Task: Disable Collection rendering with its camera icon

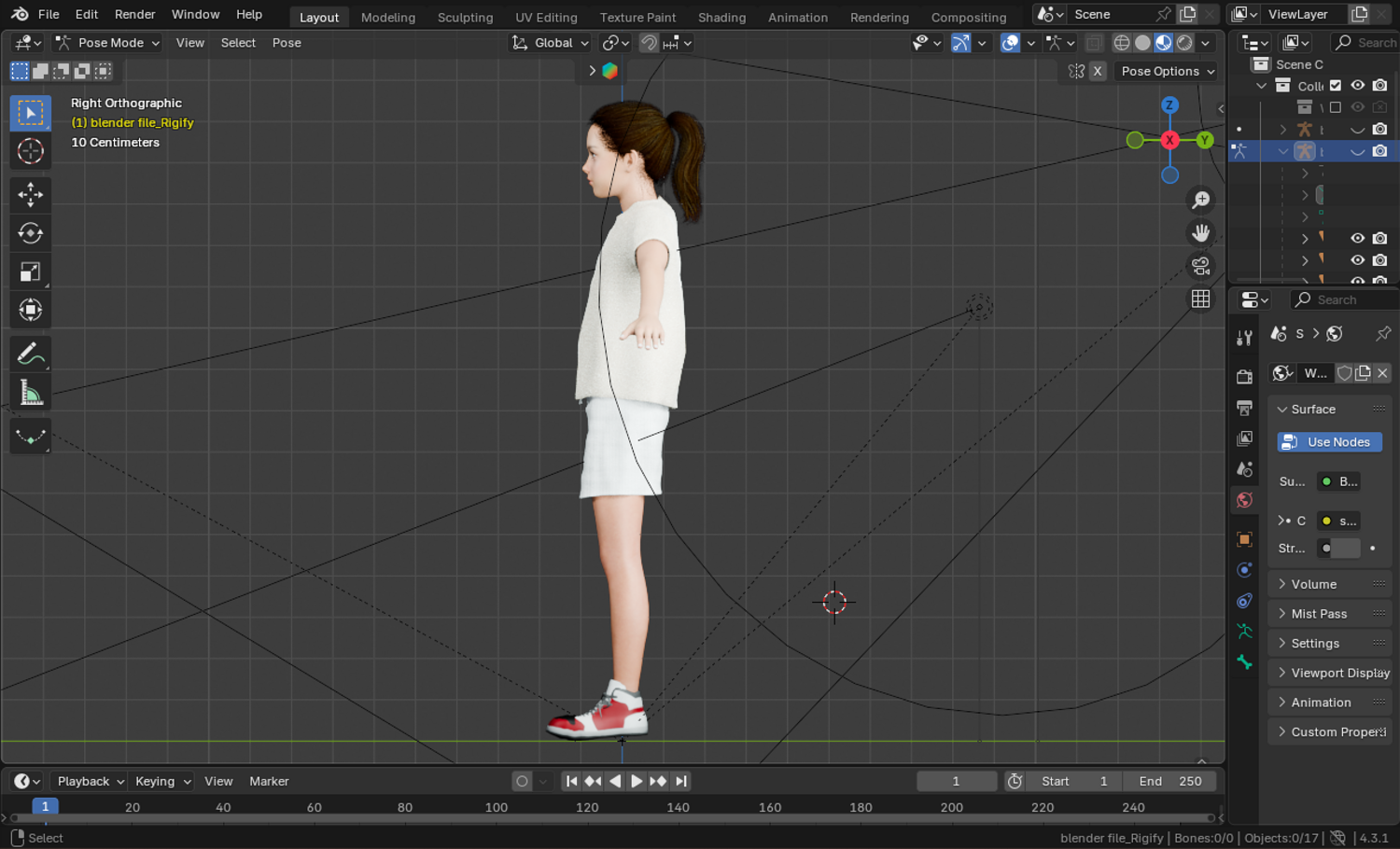Action: click(1380, 86)
